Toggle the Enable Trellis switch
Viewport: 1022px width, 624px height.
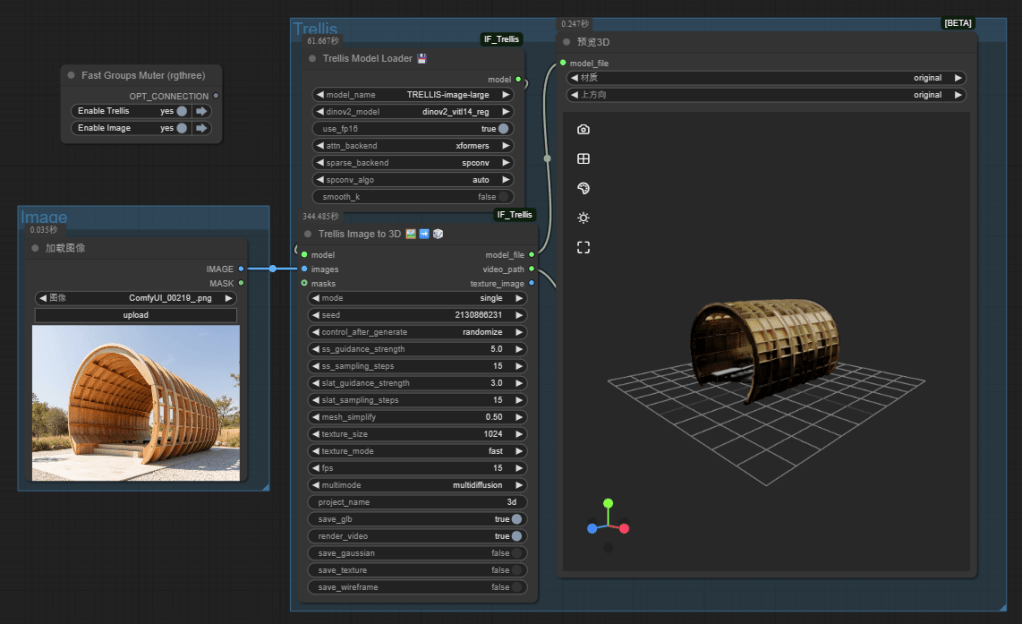click(x=182, y=111)
